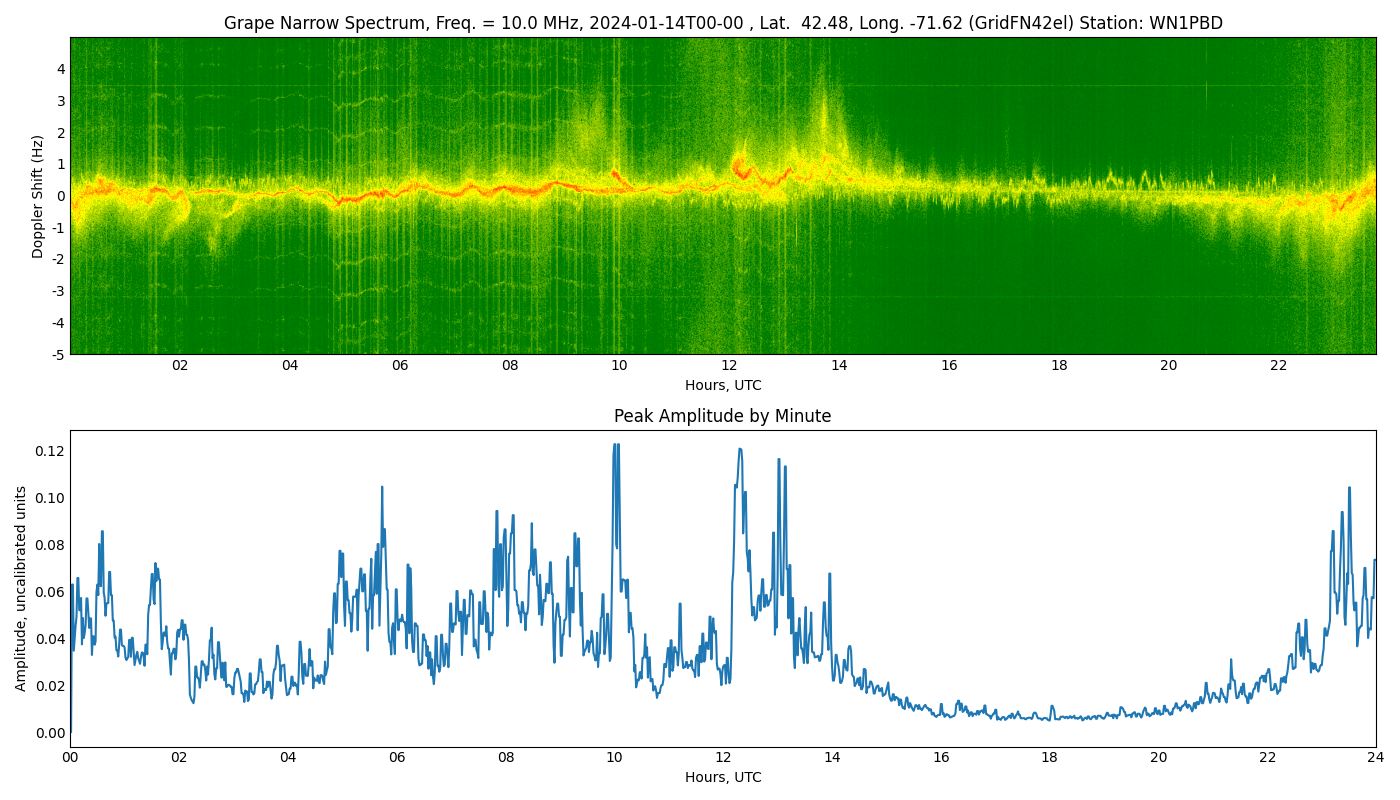Click the Peak Amplitude by Minute title
This screenshot has width=1400, height=800.
point(722,416)
